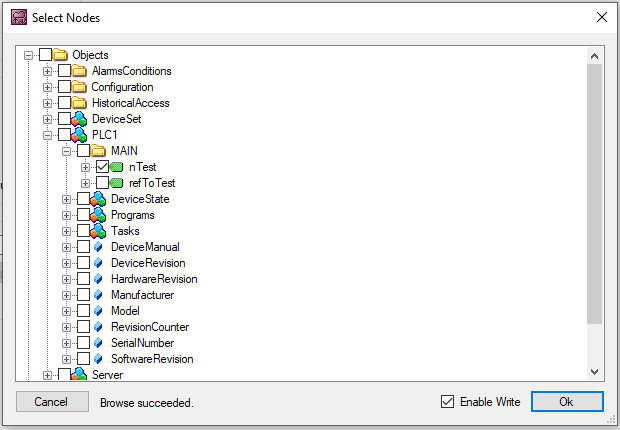Uncheck the nTest checkbox
This screenshot has width=620, height=430.
pos(102,167)
